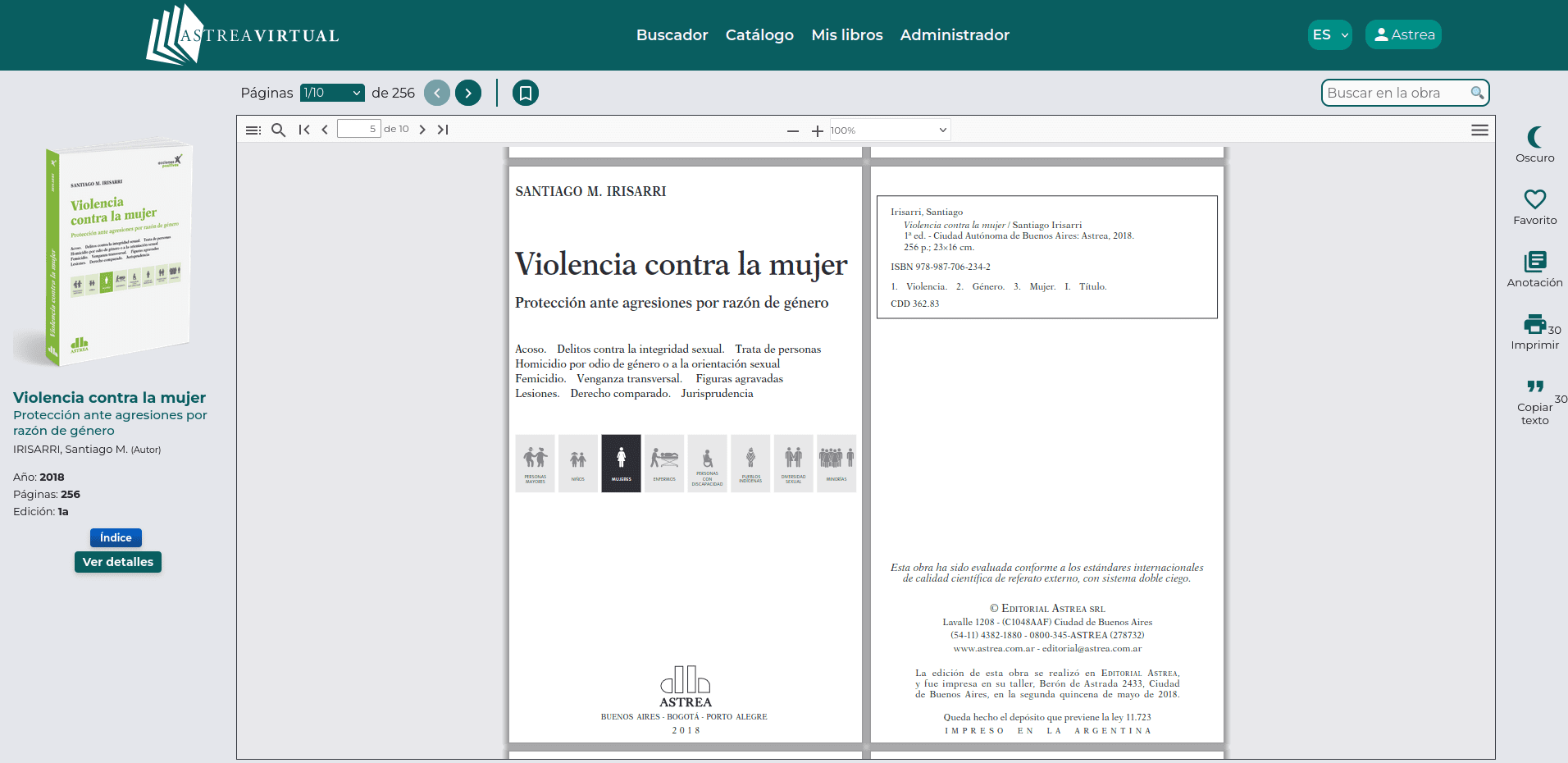Open the Buscador menu
Image resolution: width=1568 pixels, height=763 pixels.
coord(672,34)
